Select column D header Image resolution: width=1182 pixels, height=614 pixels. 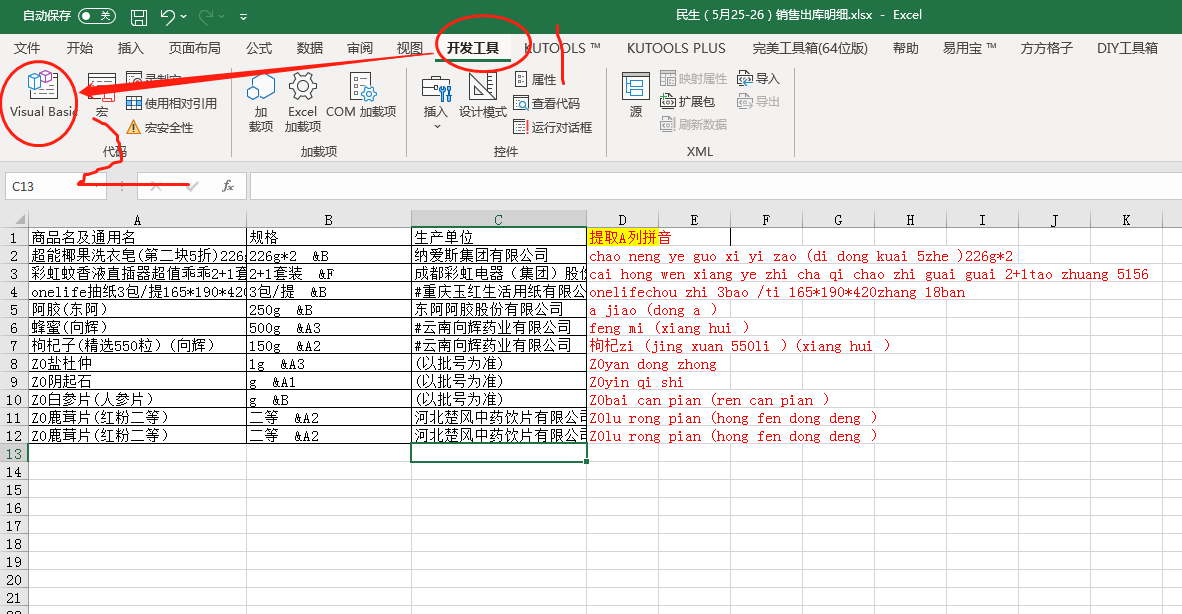coord(622,220)
